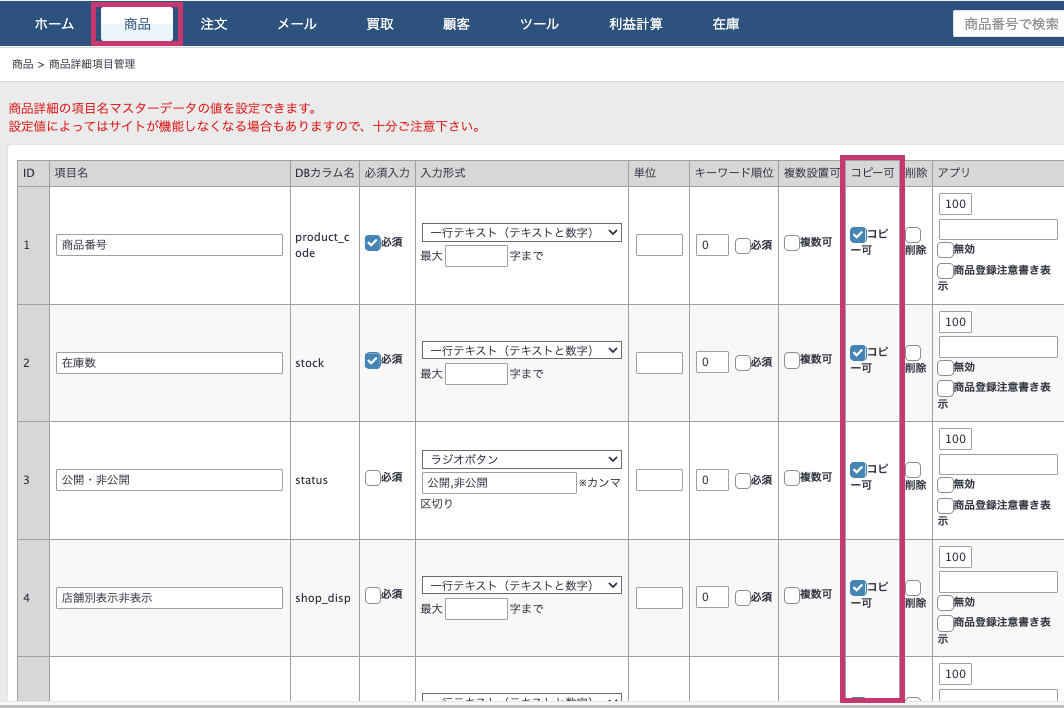
Task: Click the 商品 breadcrumb link
Action: (x=22, y=64)
